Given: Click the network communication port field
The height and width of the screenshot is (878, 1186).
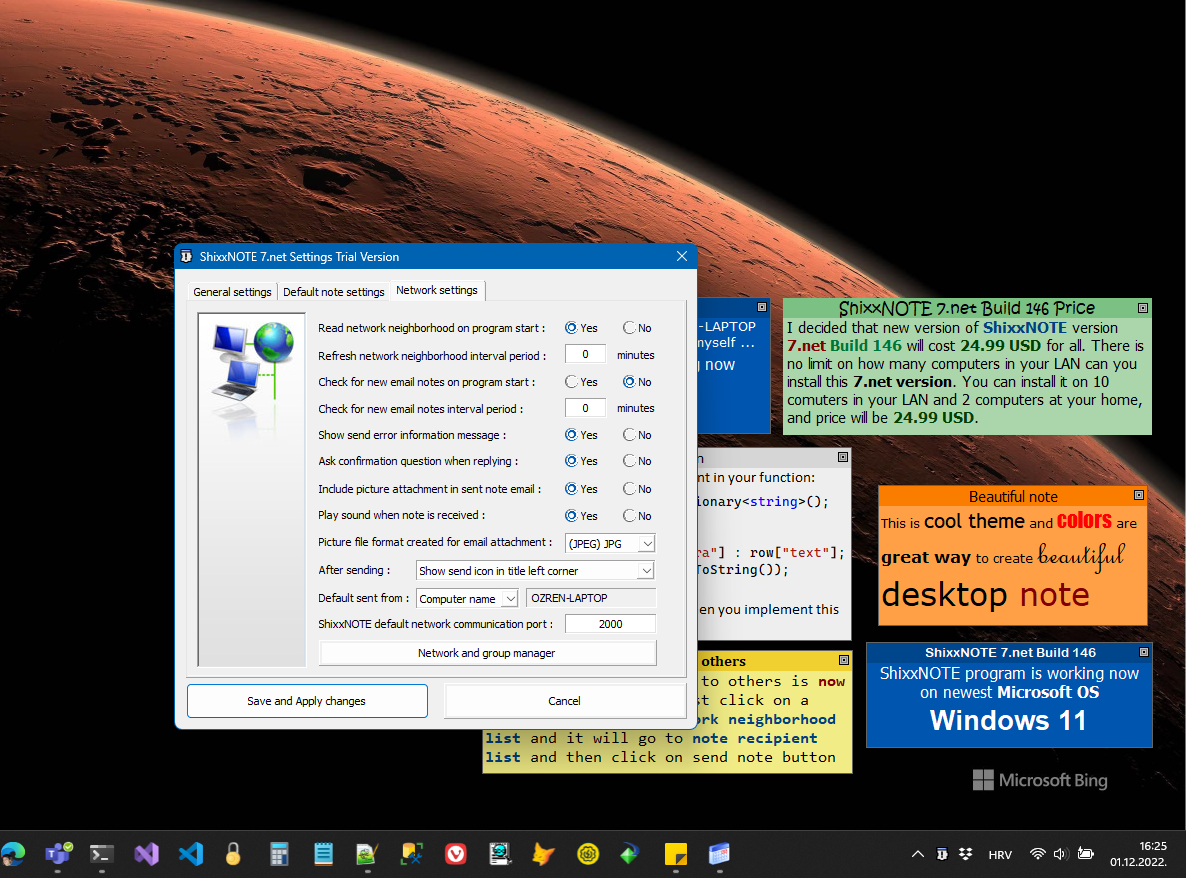Looking at the screenshot, I should 610,622.
